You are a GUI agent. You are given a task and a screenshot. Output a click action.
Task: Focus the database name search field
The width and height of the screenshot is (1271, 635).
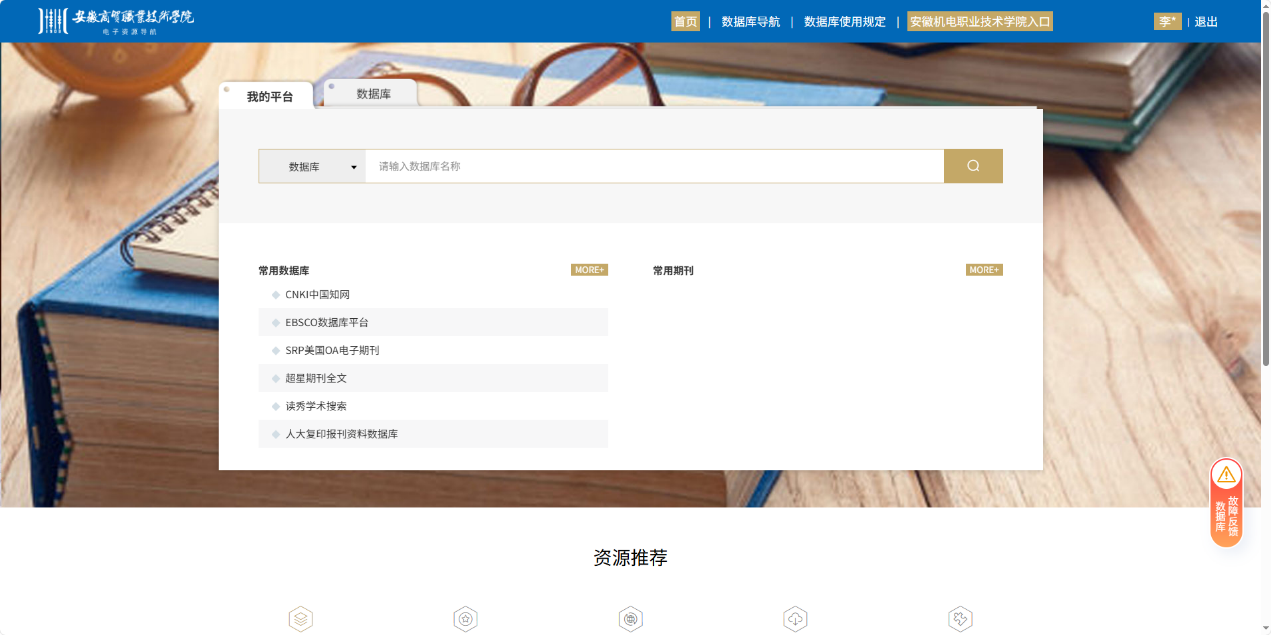point(654,167)
